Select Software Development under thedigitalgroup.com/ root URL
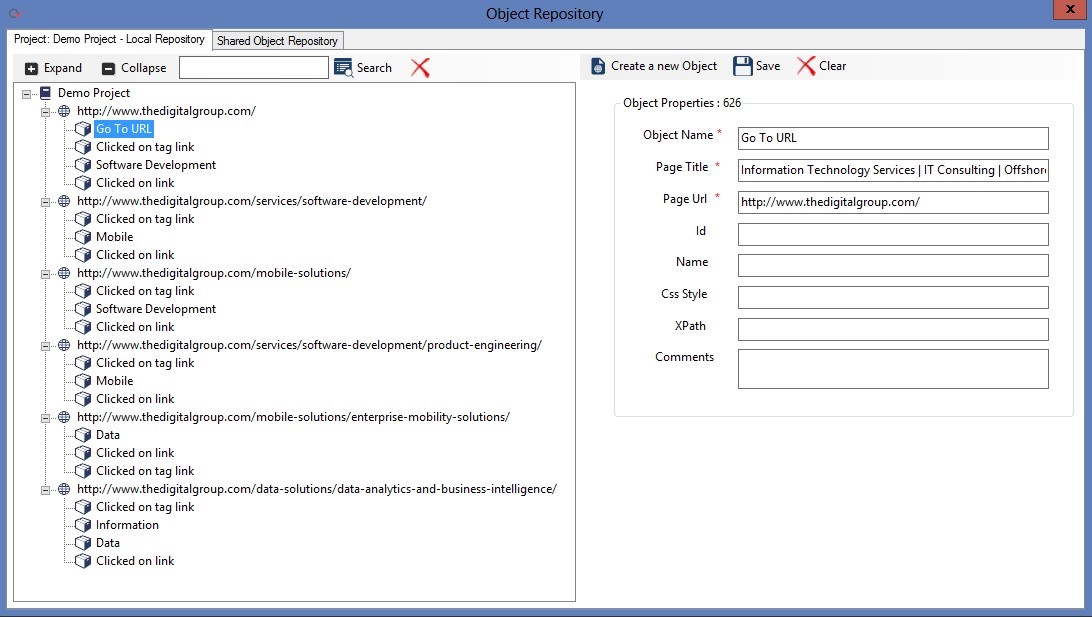1092x617 pixels. (x=156, y=165)
